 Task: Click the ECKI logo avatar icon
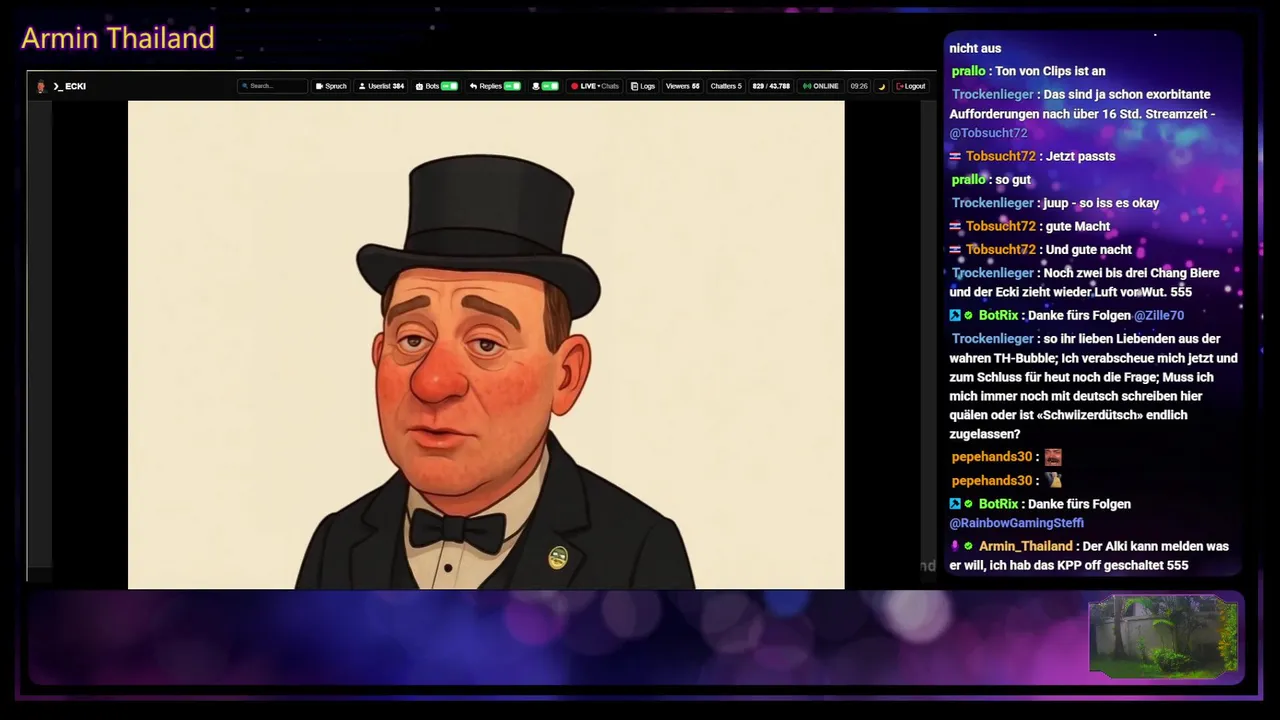(x=41, y=86)
